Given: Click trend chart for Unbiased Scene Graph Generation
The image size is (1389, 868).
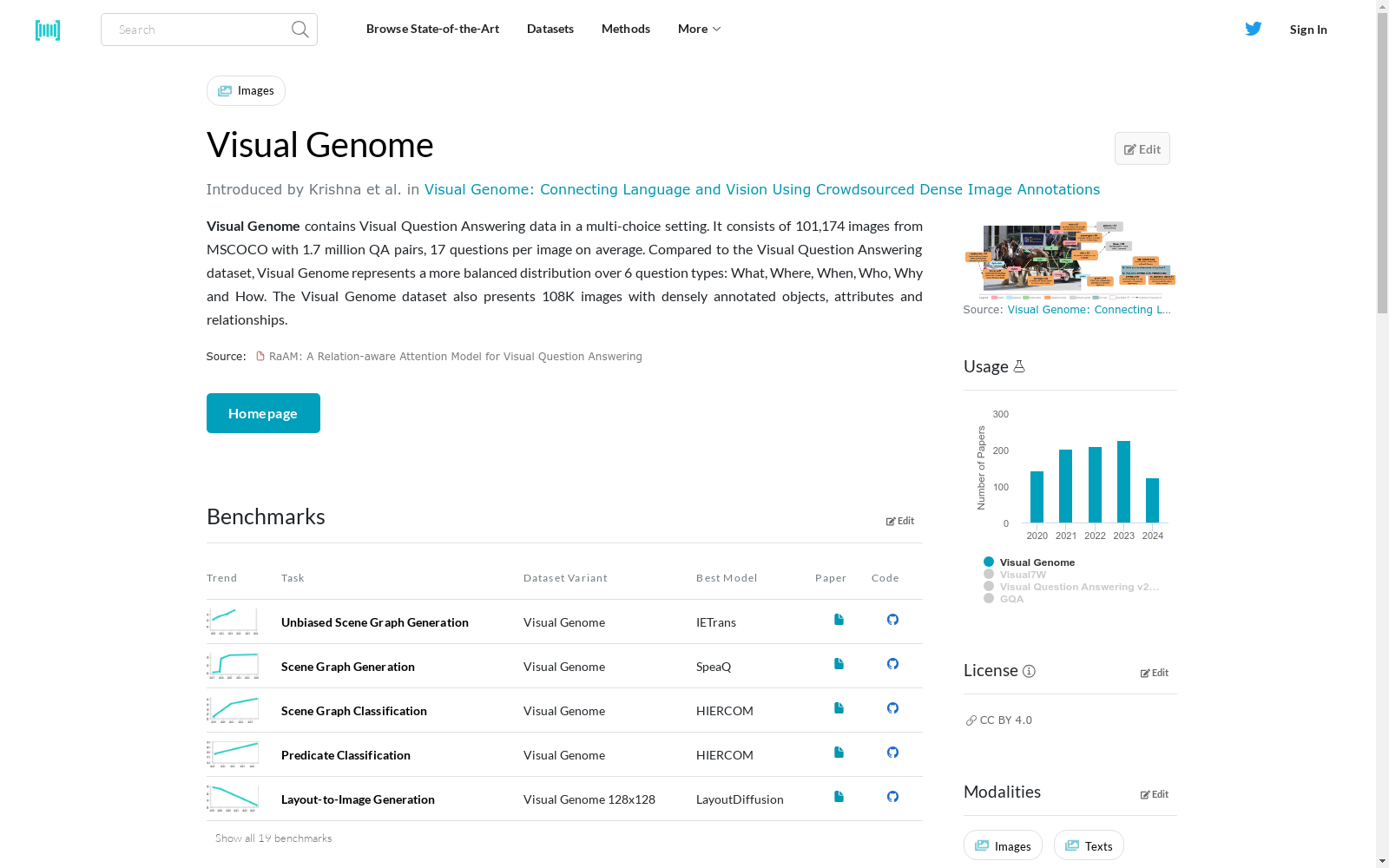Looking at the screenshot, I should pyautogui.click(x=233, y=621).
